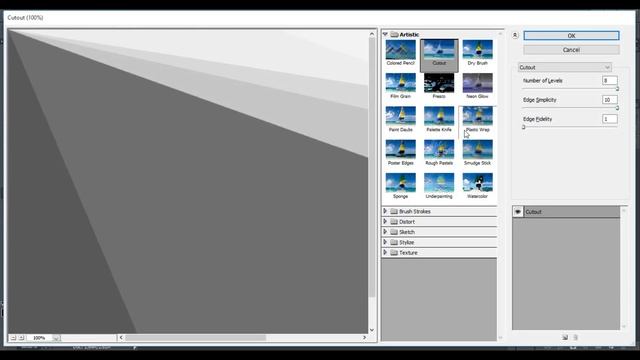Choose the Rough Pastels filter
Screen dimensions: 640x360
click(x=439, y=153)
